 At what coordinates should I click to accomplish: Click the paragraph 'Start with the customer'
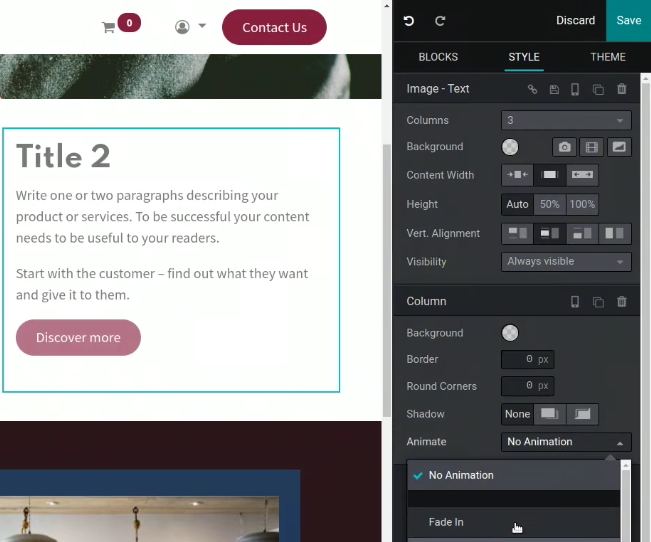tap(162, 284)
